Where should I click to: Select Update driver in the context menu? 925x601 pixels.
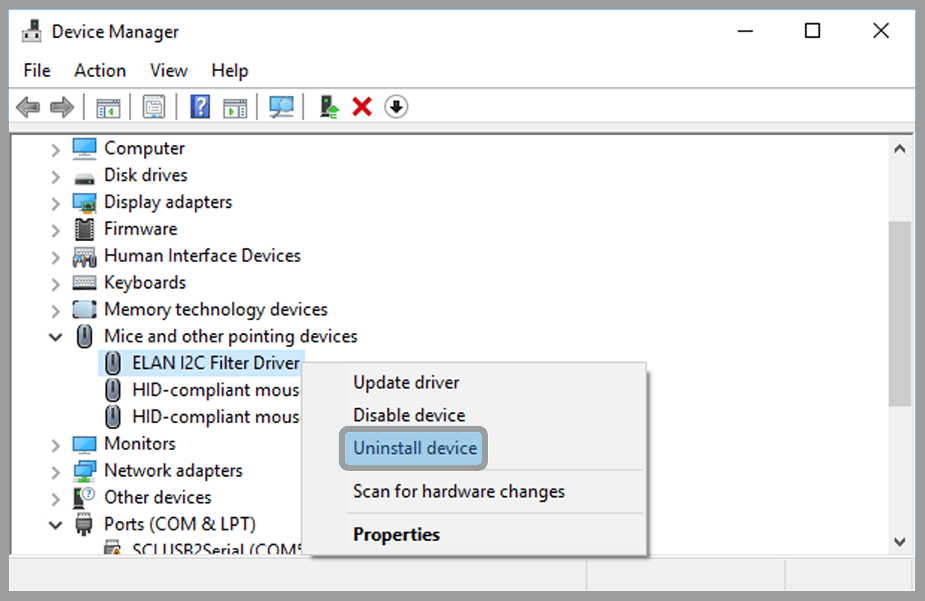tap(406, 382)
